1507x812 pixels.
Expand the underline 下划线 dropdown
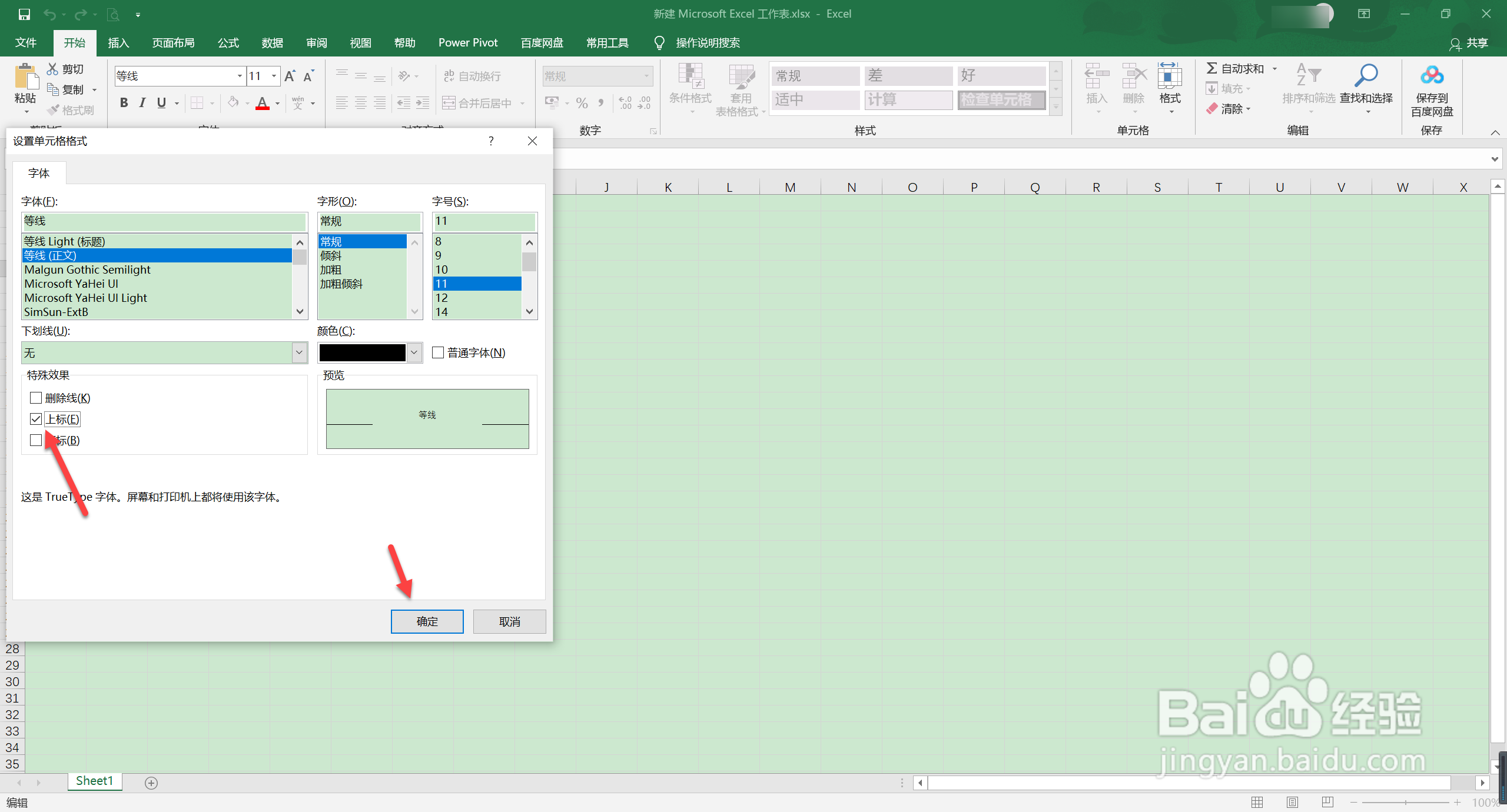coord(299,352)
